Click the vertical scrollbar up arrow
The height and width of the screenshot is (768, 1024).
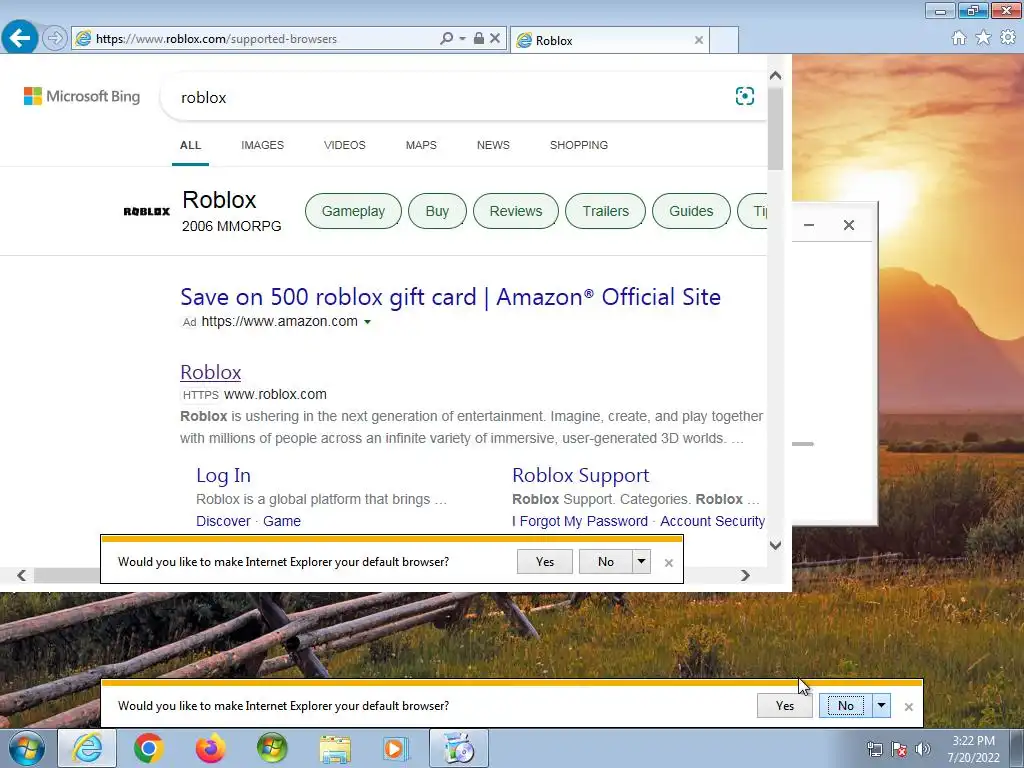coord(775,76)
